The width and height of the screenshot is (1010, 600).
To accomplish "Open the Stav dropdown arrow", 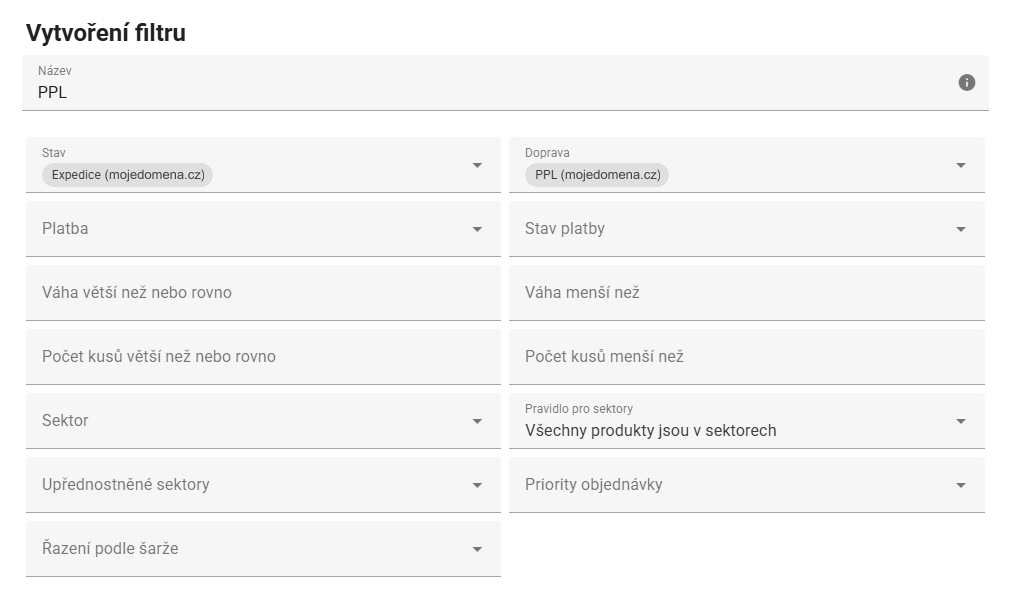I will click(477, 166).
